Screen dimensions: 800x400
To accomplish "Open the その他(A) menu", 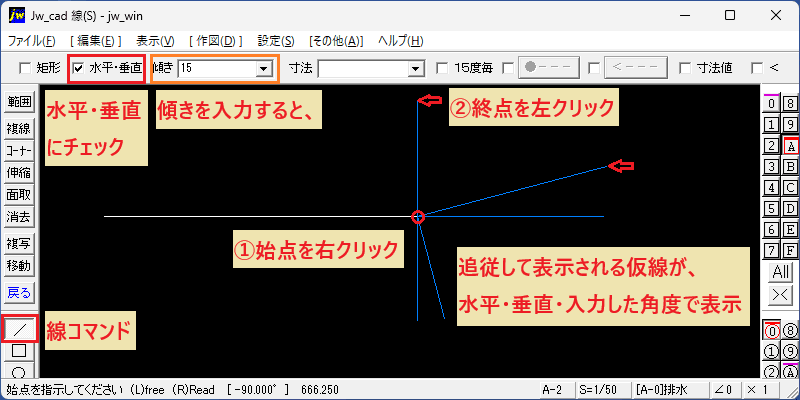I will (x=336, y=41).
